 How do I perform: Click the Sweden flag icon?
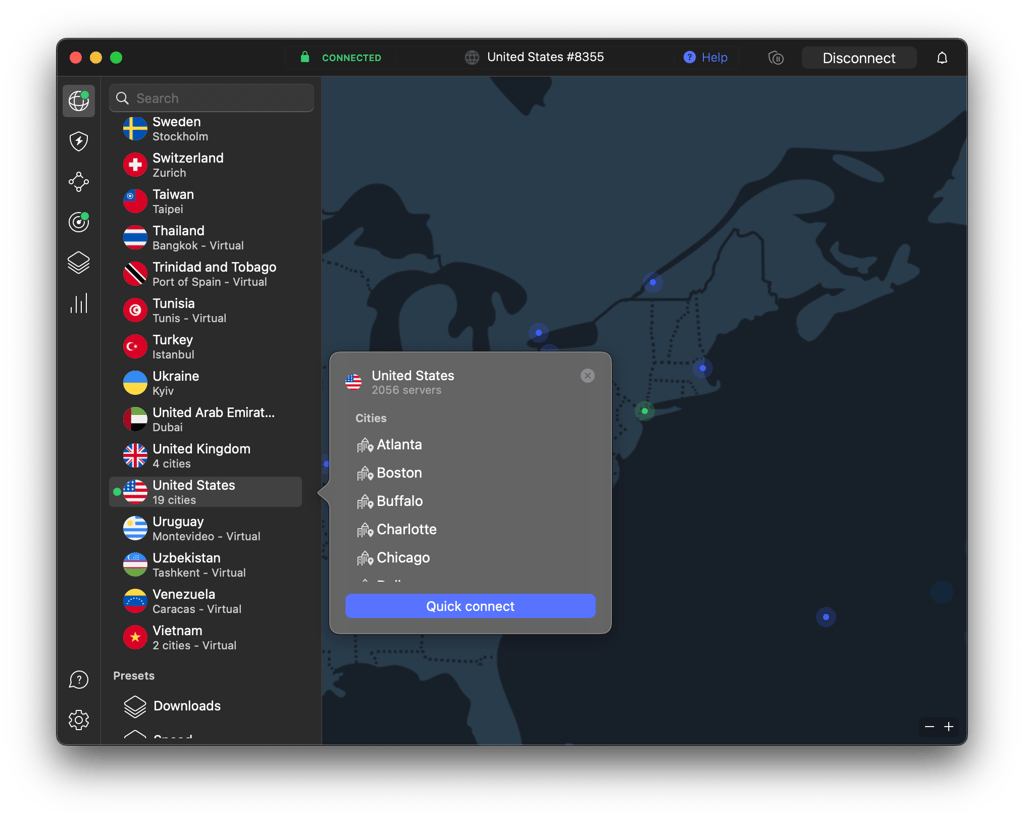point(135,129)
